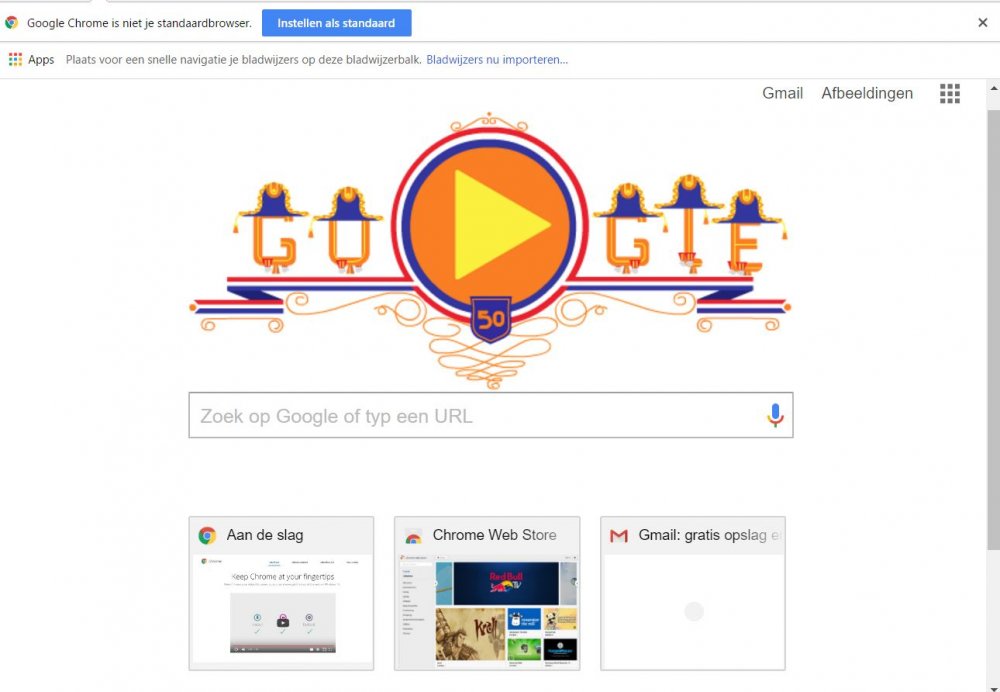1000x692 pixels.
Task: Click the vertical scrollbar thumb
Action: coord(994,329)
